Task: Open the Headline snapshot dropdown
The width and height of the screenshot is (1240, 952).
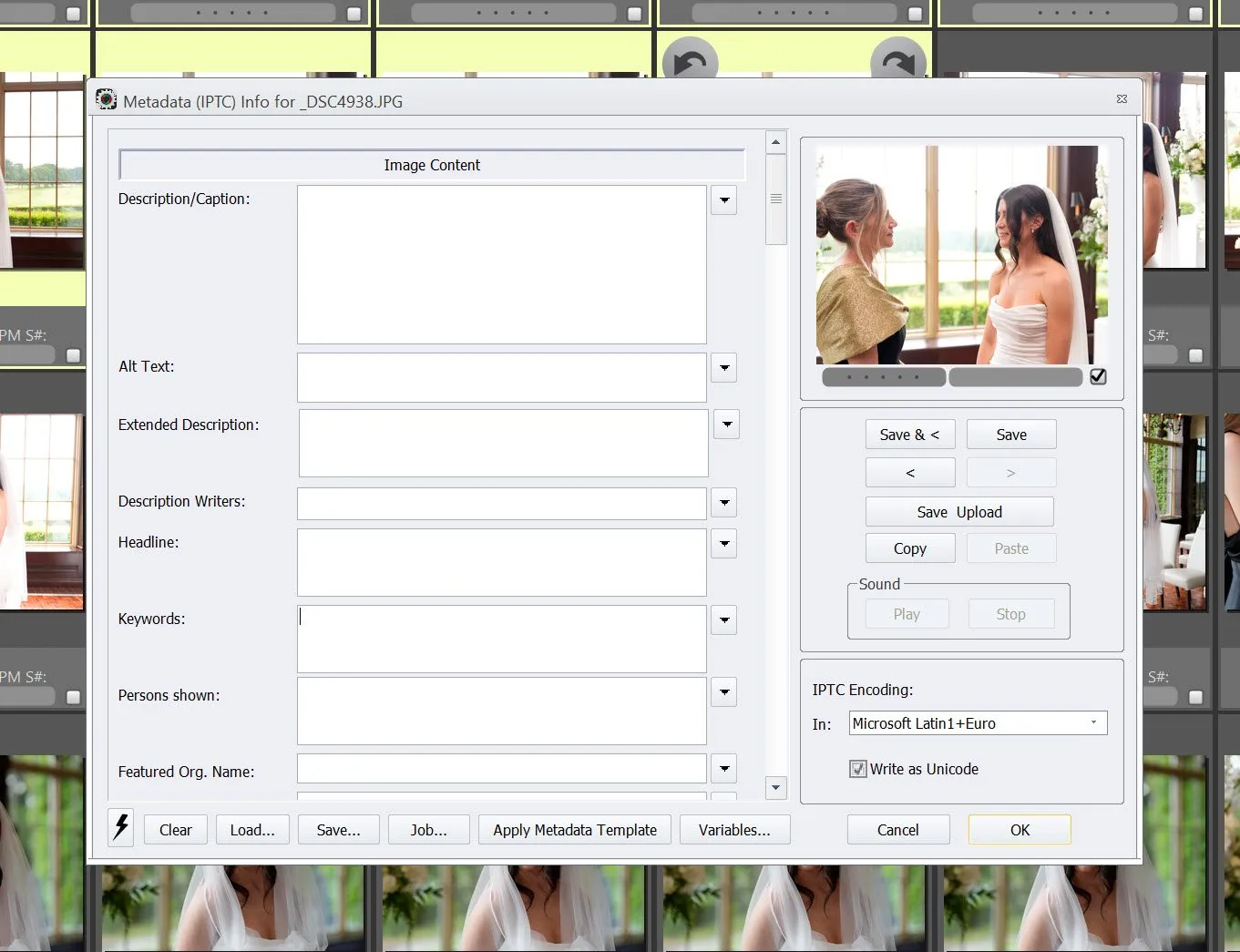Action: click(723, 543)
